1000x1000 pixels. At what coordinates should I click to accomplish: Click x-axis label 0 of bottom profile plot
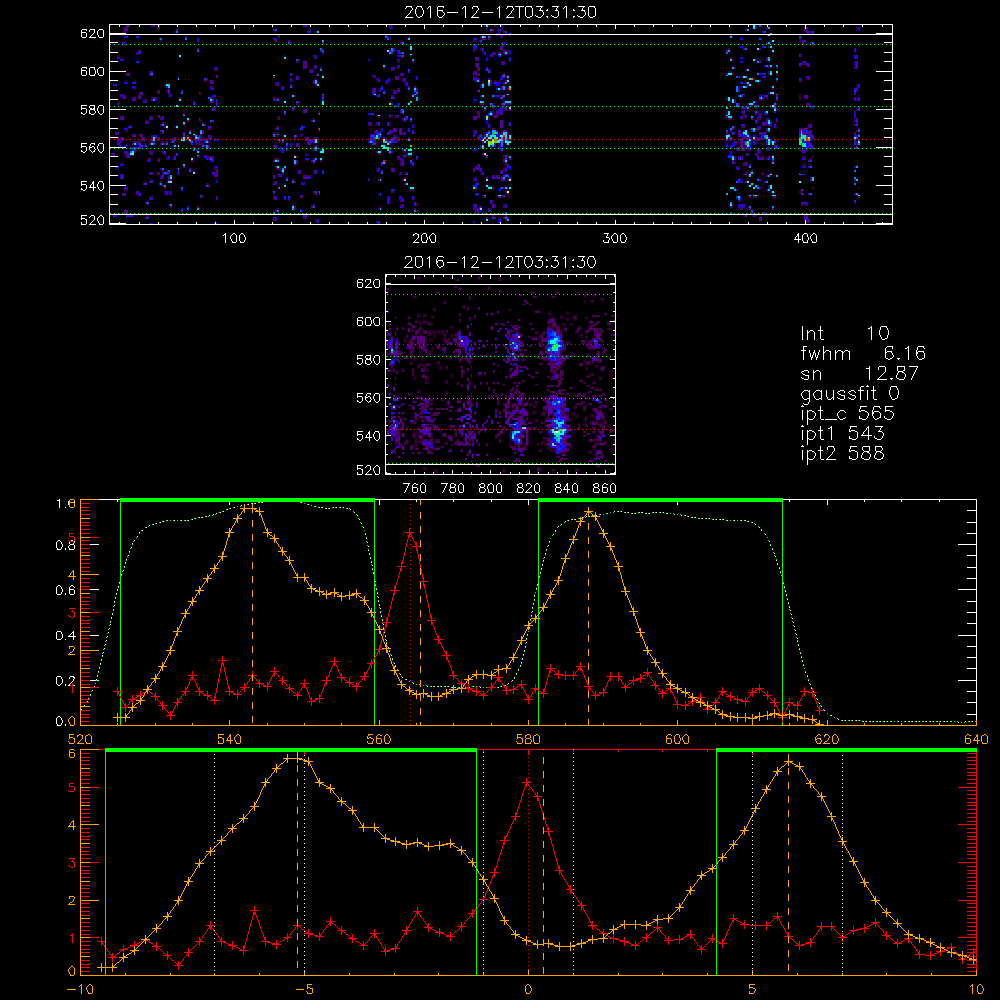coord(528,990)
